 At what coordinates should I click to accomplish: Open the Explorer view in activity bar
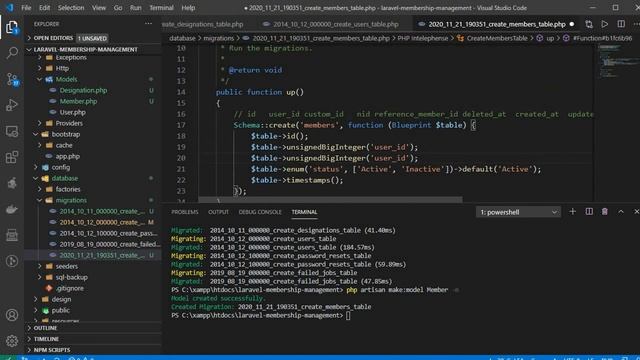tap(12, 28)
